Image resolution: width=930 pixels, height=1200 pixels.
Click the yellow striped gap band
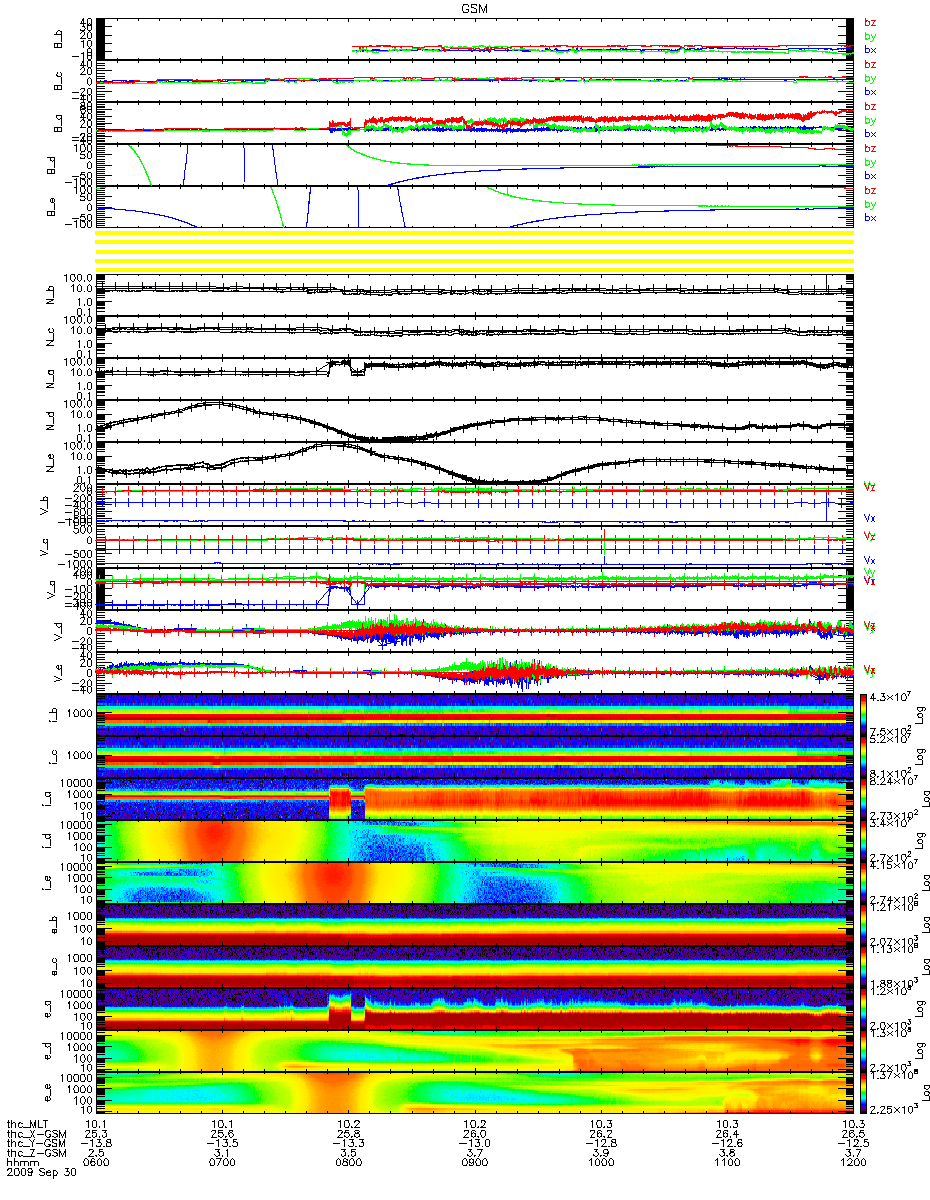click(475, 250)
